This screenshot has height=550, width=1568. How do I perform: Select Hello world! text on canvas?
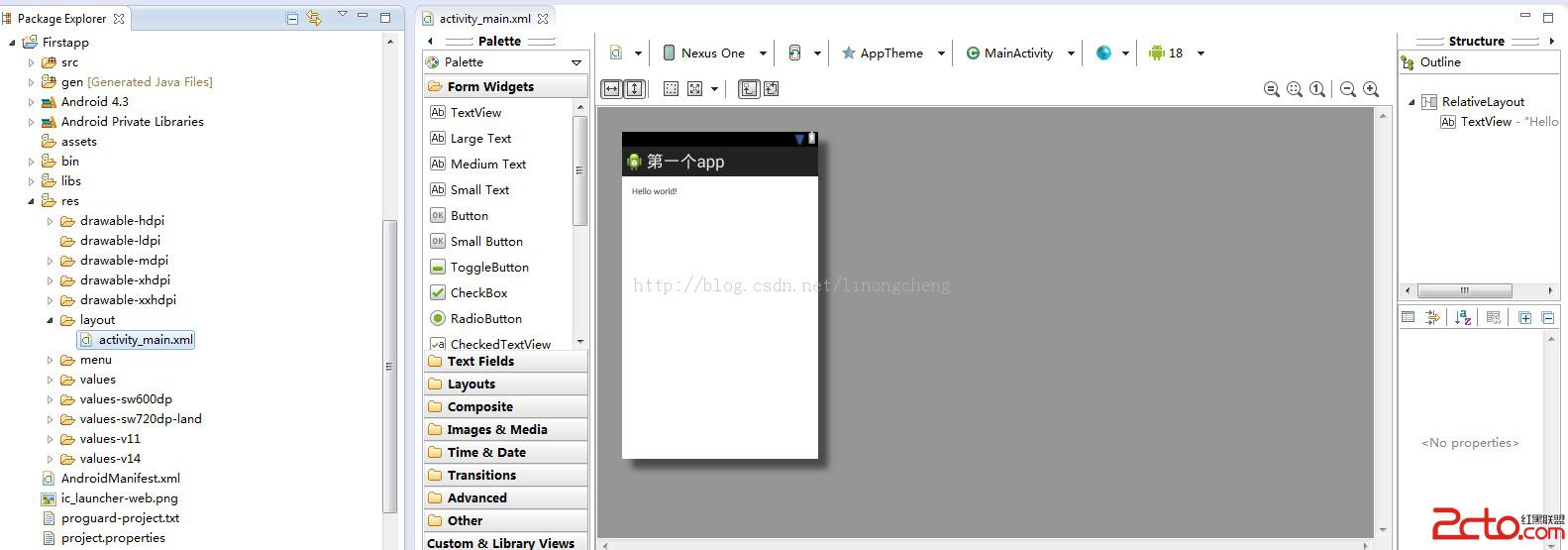(x=654, y=191)
